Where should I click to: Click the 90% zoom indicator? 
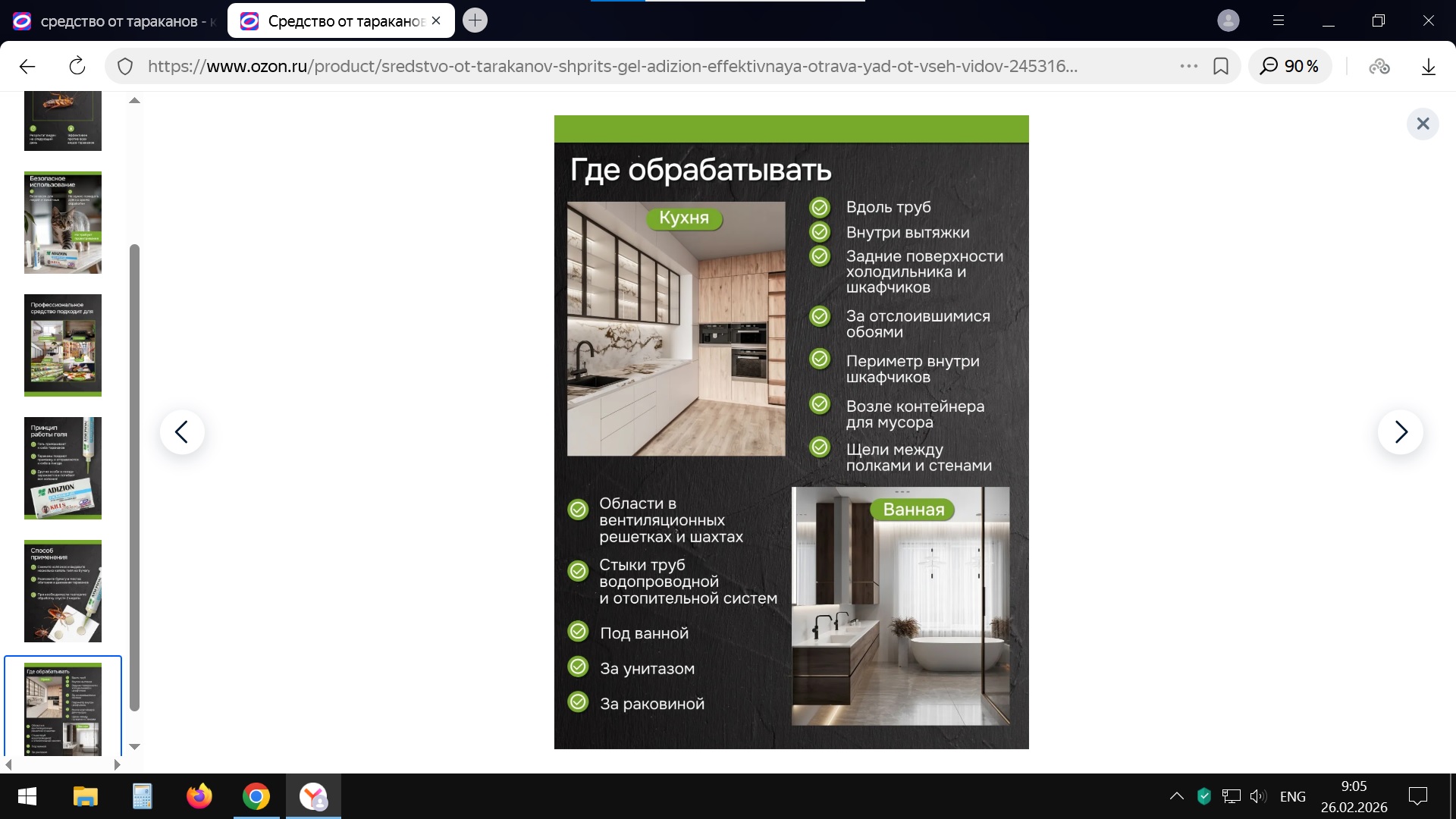tap(1290, 67)
